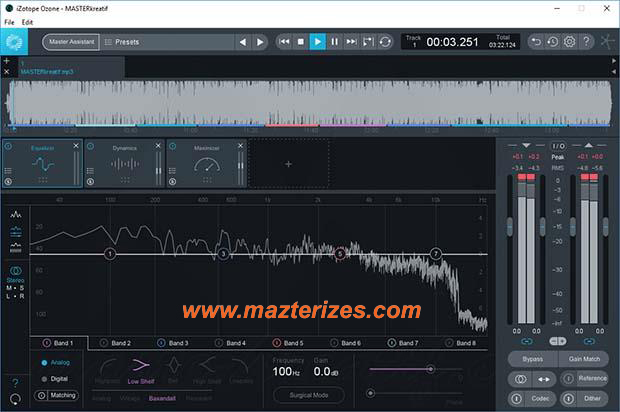Select the High Shelf filter shape
Screen dimensions: 620x412
(206, 370)
